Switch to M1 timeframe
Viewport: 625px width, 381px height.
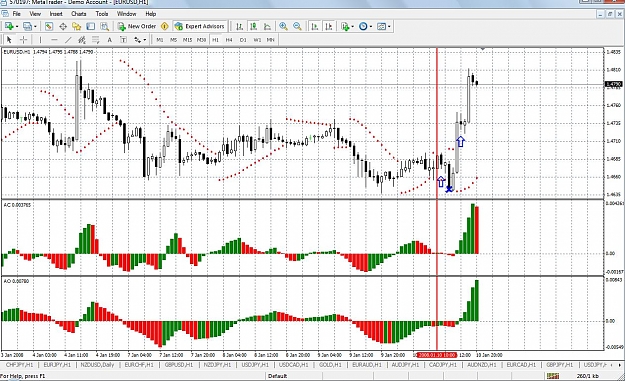tap(160, 40)
